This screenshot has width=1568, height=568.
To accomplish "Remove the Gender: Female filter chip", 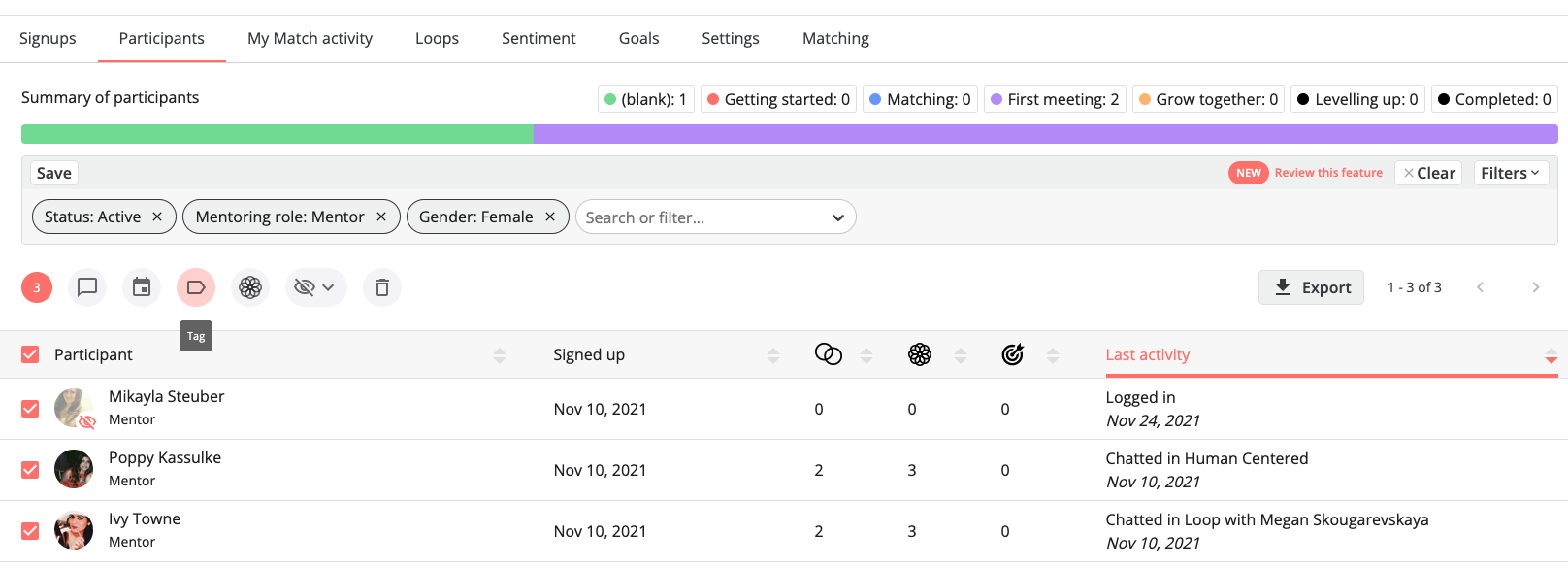I will pyautogui.click(x=550, y=217).
